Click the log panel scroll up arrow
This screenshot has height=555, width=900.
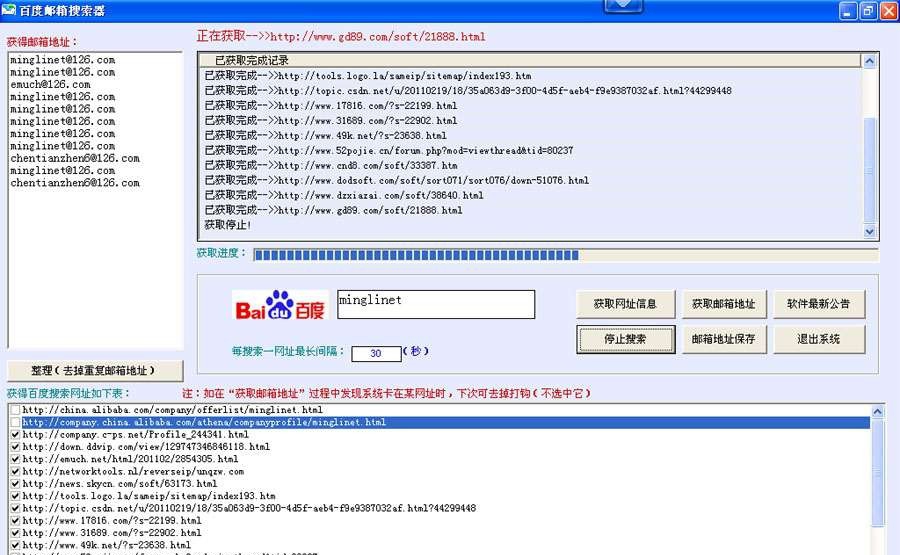870,61
